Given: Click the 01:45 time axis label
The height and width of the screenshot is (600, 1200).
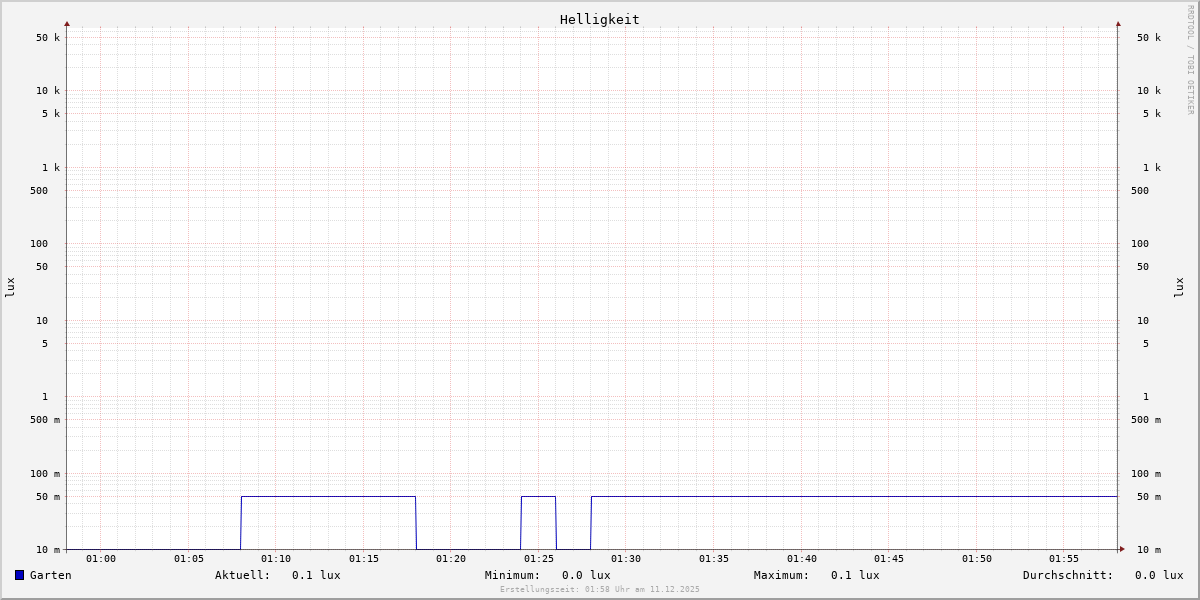Looking at the screenshot, I should coord(889,559).
